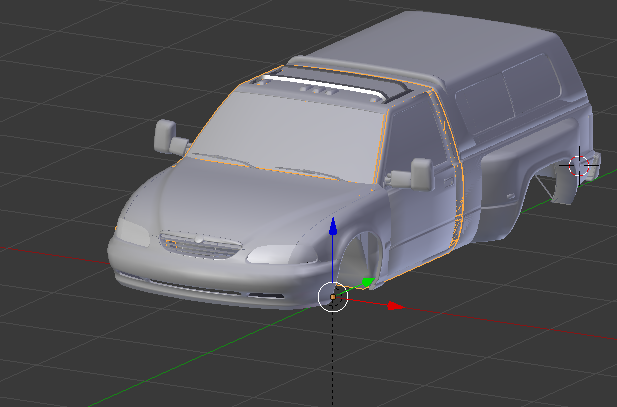Image resolution: width=617 pixels, height=407 pixels.
Task: Select the front bumper of the car
Action: coord(220,278)
